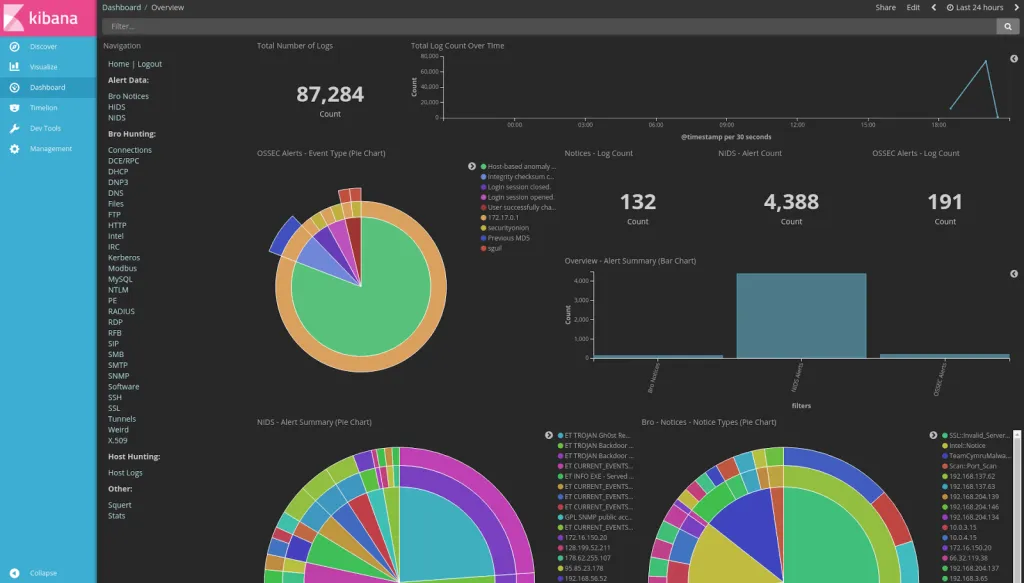Viewport: 1024px width, 583px height.
Task: Toggle 'Host-based anomaly' legend entry
Action: click(x=520, y=166)
